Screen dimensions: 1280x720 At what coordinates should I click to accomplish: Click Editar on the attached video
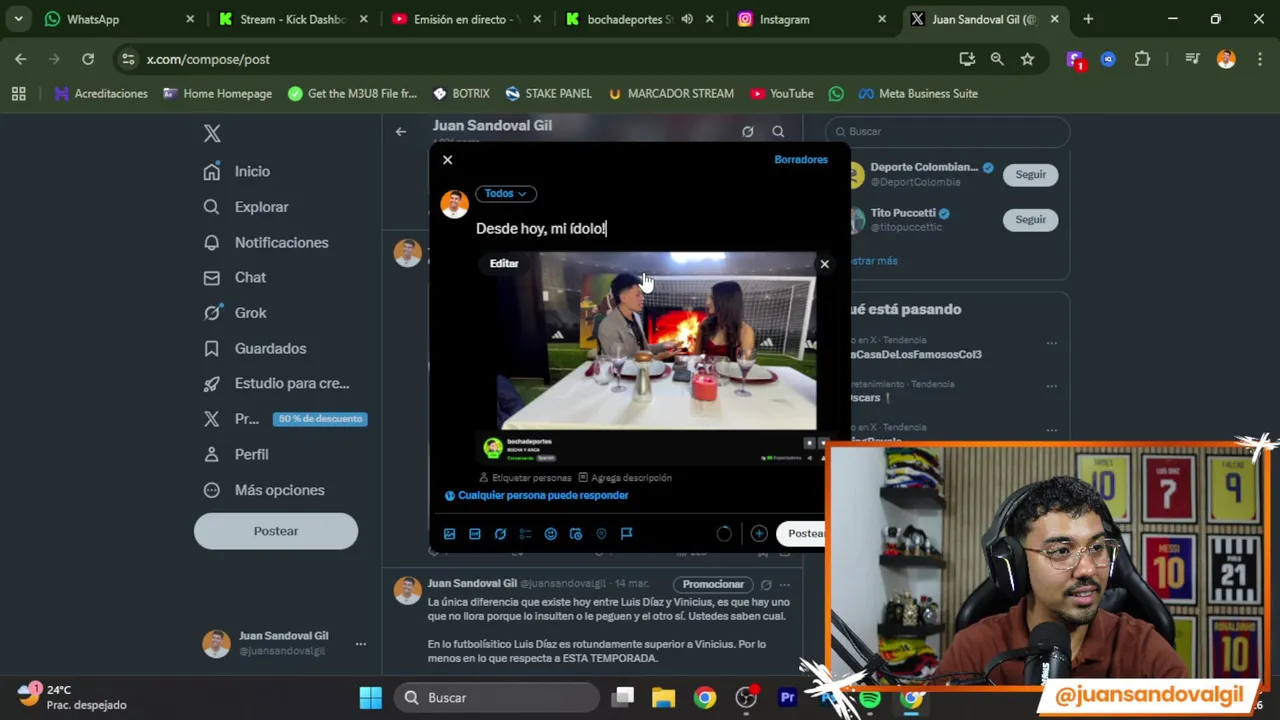point(504,264)
